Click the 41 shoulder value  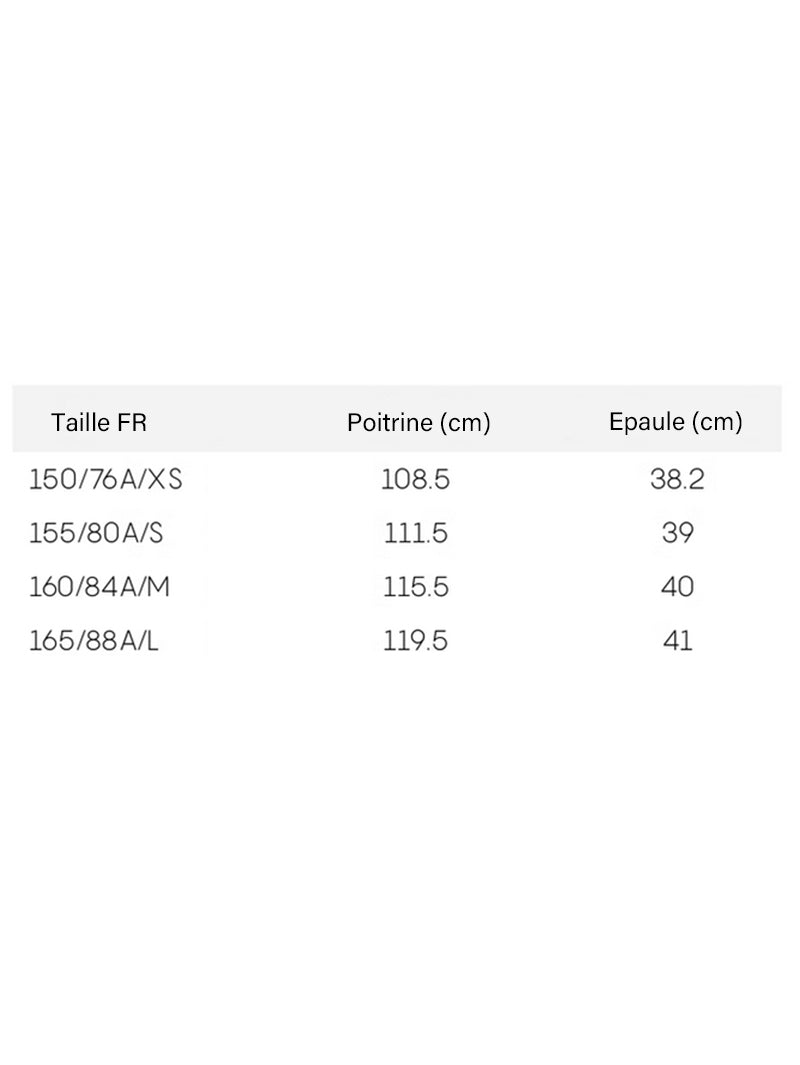click(x=678, y=640)
